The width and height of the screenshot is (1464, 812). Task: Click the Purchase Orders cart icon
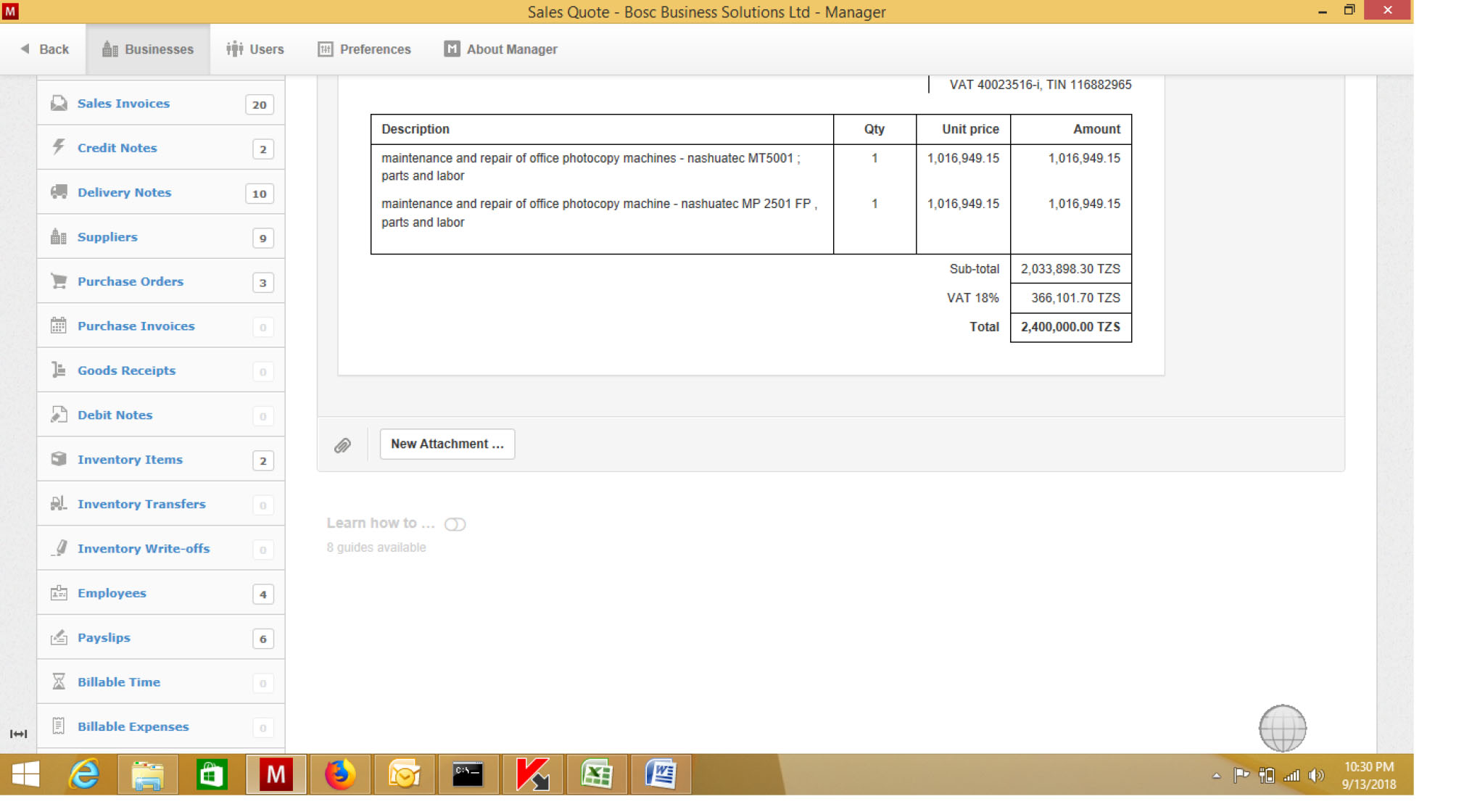click(x=59, y=281)
